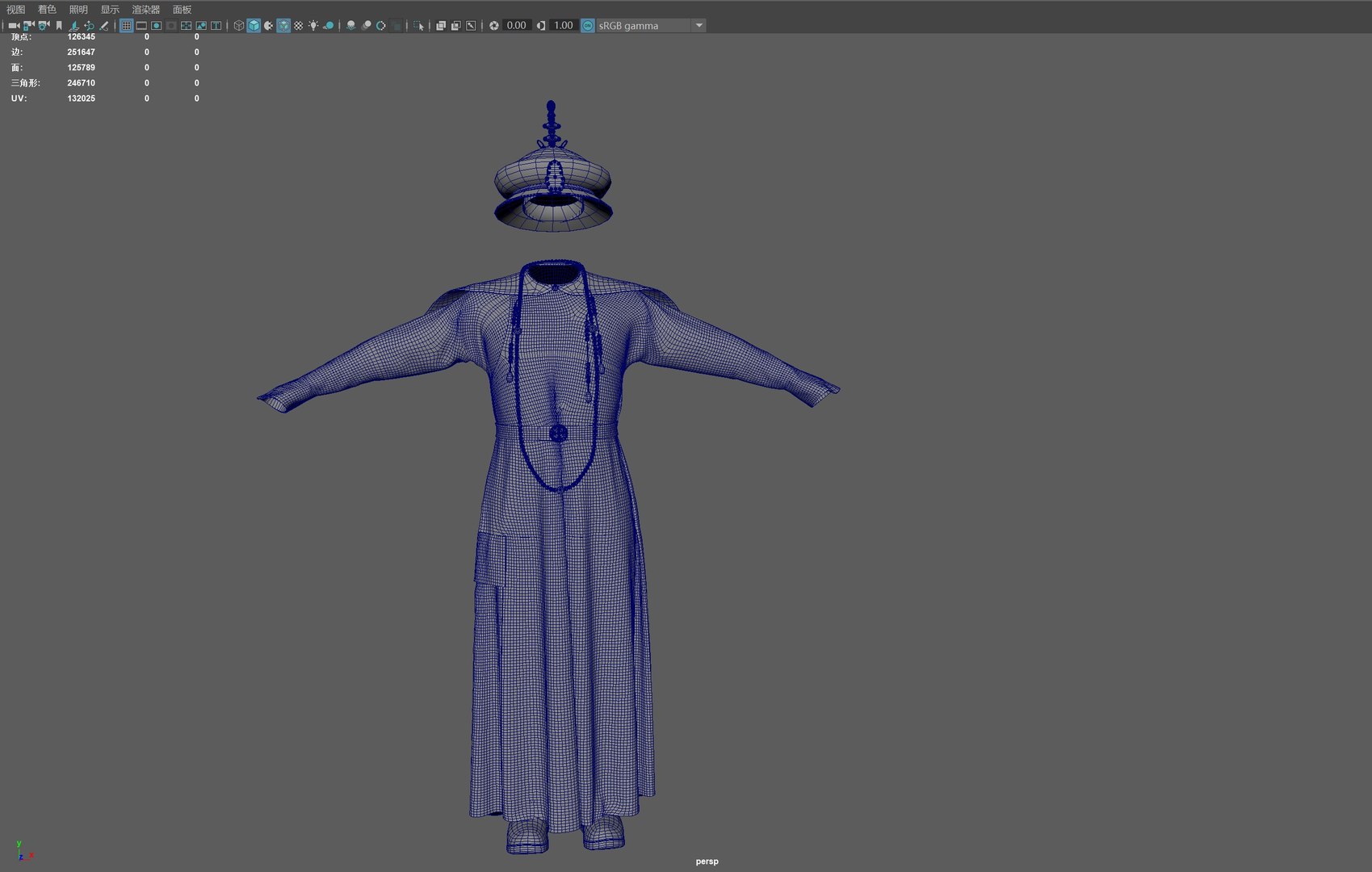Click the exposure value field 0.00
The width and height of the screenshot is (1372, 872).
click(x=517, y=26)
